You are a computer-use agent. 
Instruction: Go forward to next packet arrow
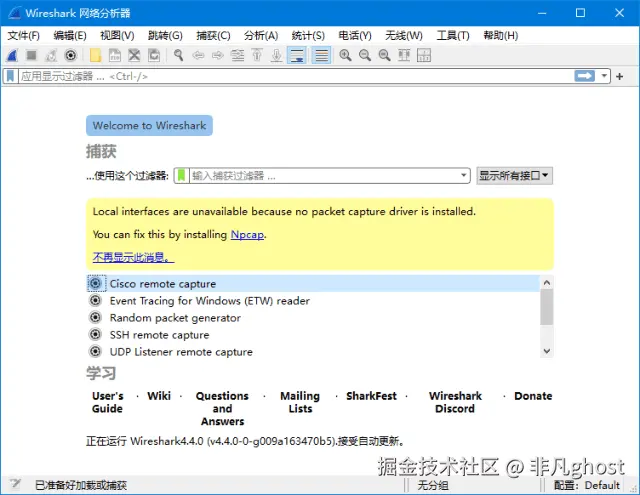[218, 55]
